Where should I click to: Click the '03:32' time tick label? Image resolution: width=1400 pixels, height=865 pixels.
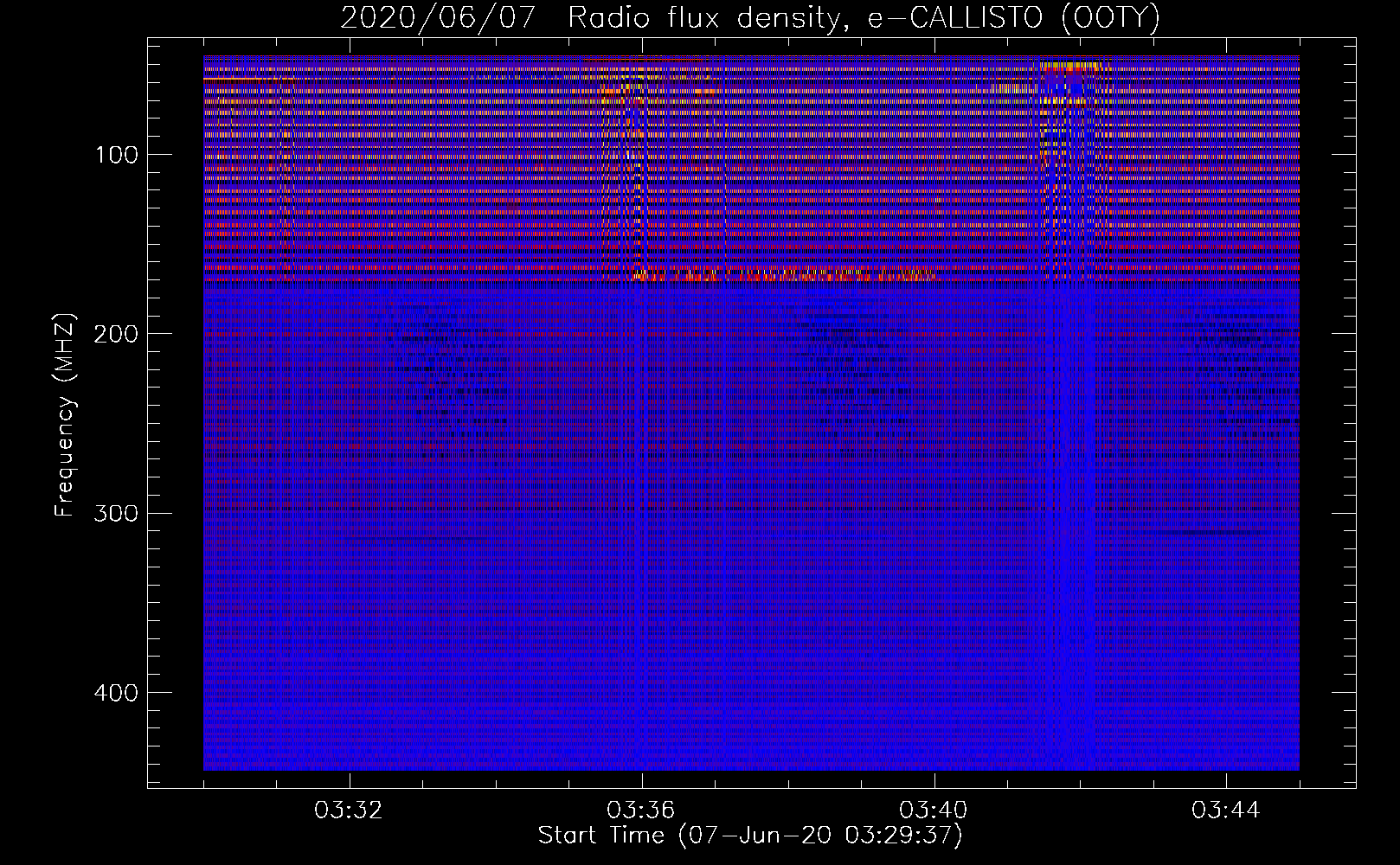[x=349, y=811]
